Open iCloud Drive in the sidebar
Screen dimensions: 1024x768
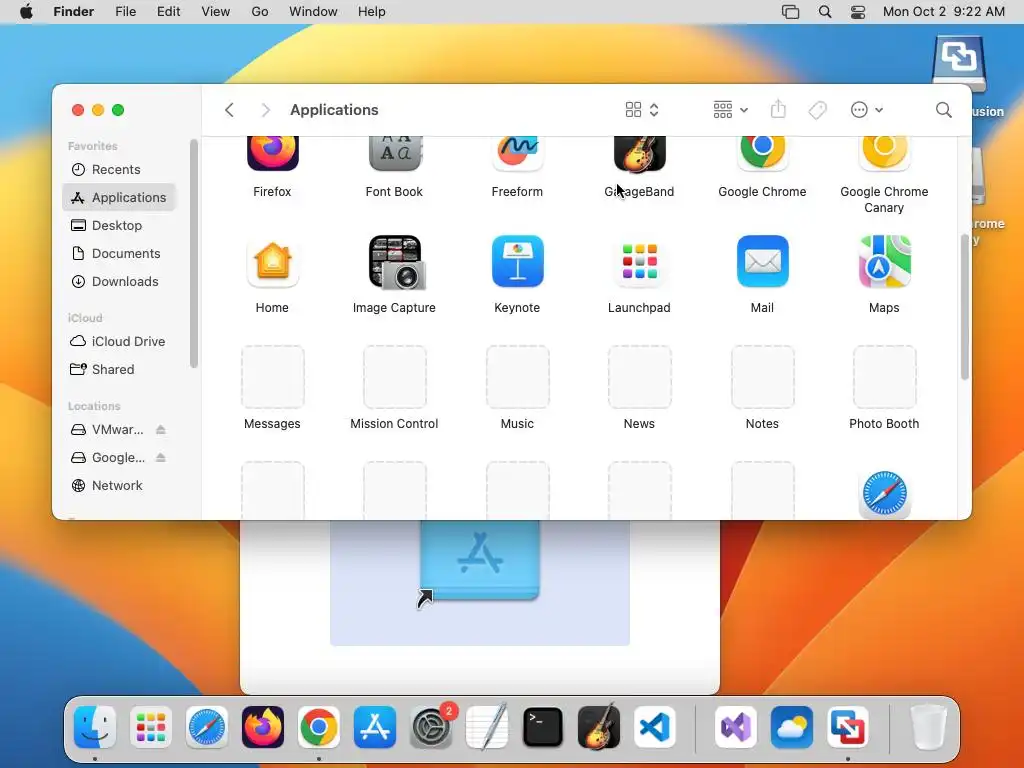click(x=119, y=342)
